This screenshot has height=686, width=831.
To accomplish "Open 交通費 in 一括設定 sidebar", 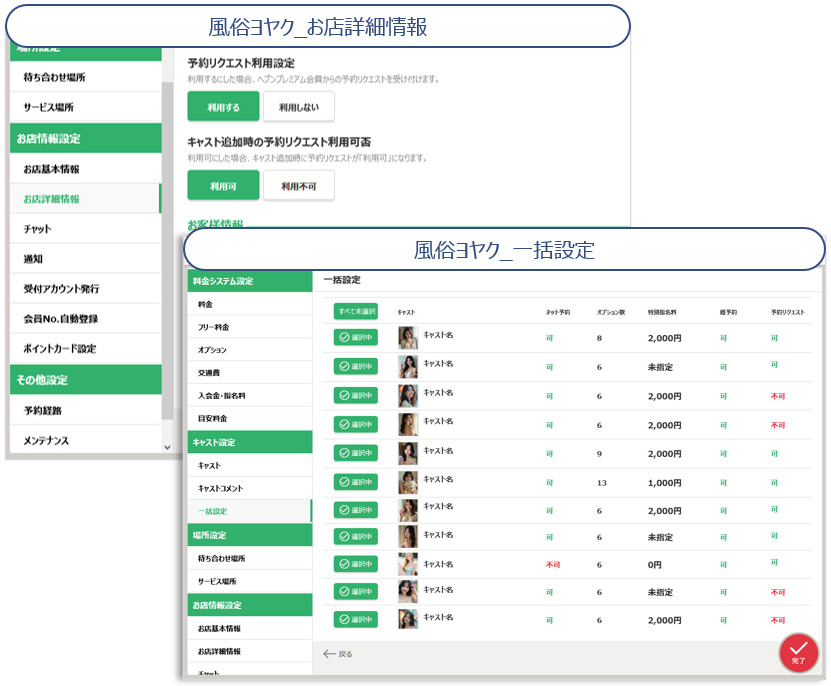I will (x=250, y=373).
